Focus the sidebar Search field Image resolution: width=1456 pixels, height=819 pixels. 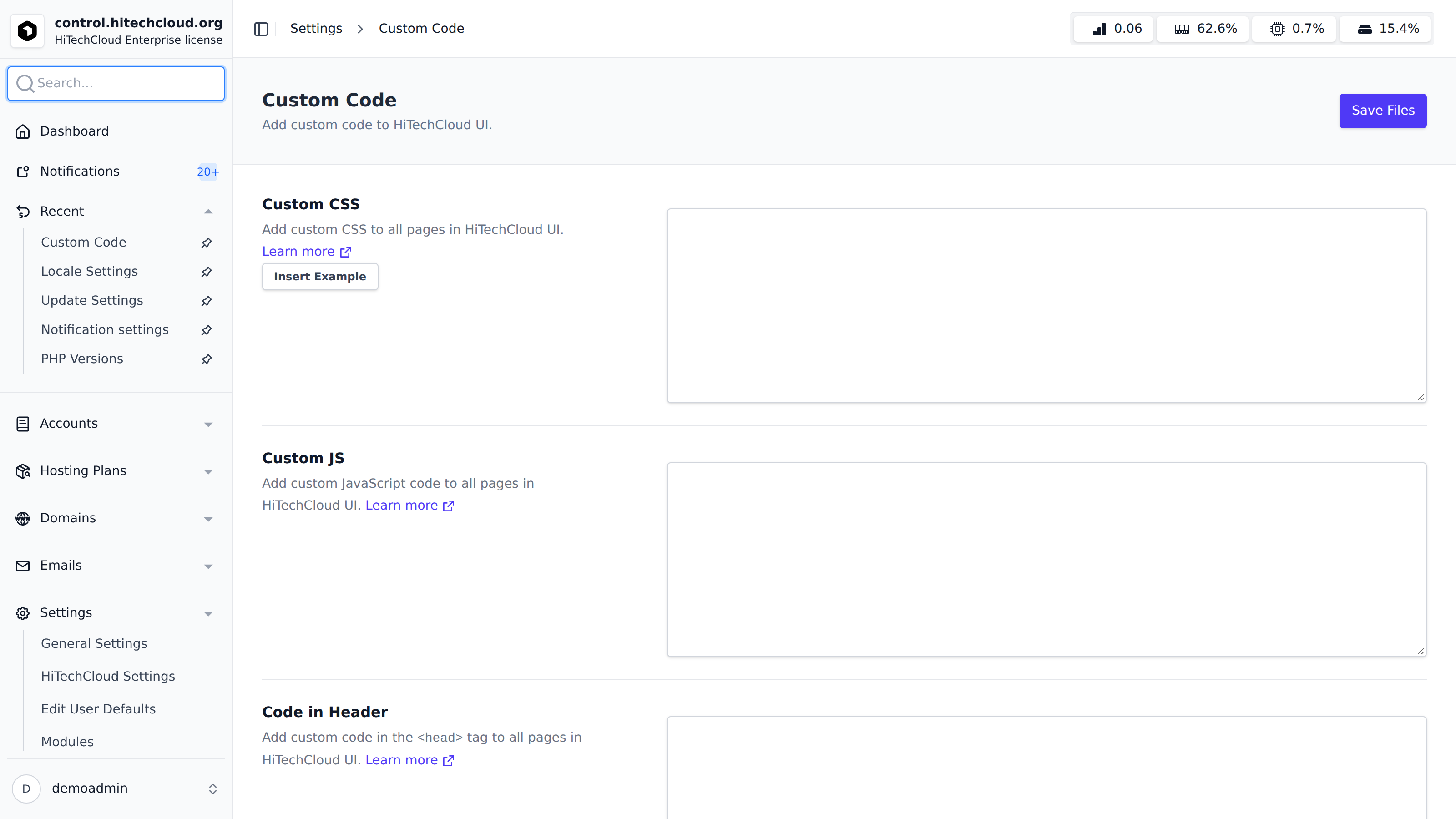pyautogui.click(x=116, y=84)
